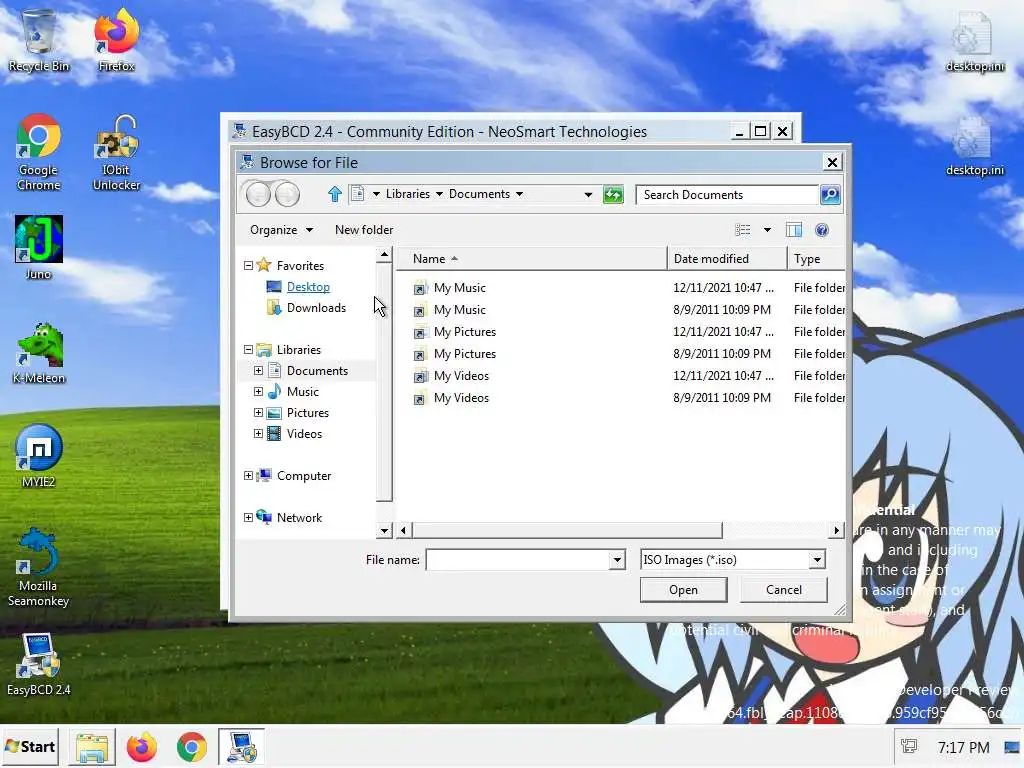Launch Firefox from the desktop icon
Image resolution: width=1024 pixels, height=768 pixels.
click(x=116, y=40)
